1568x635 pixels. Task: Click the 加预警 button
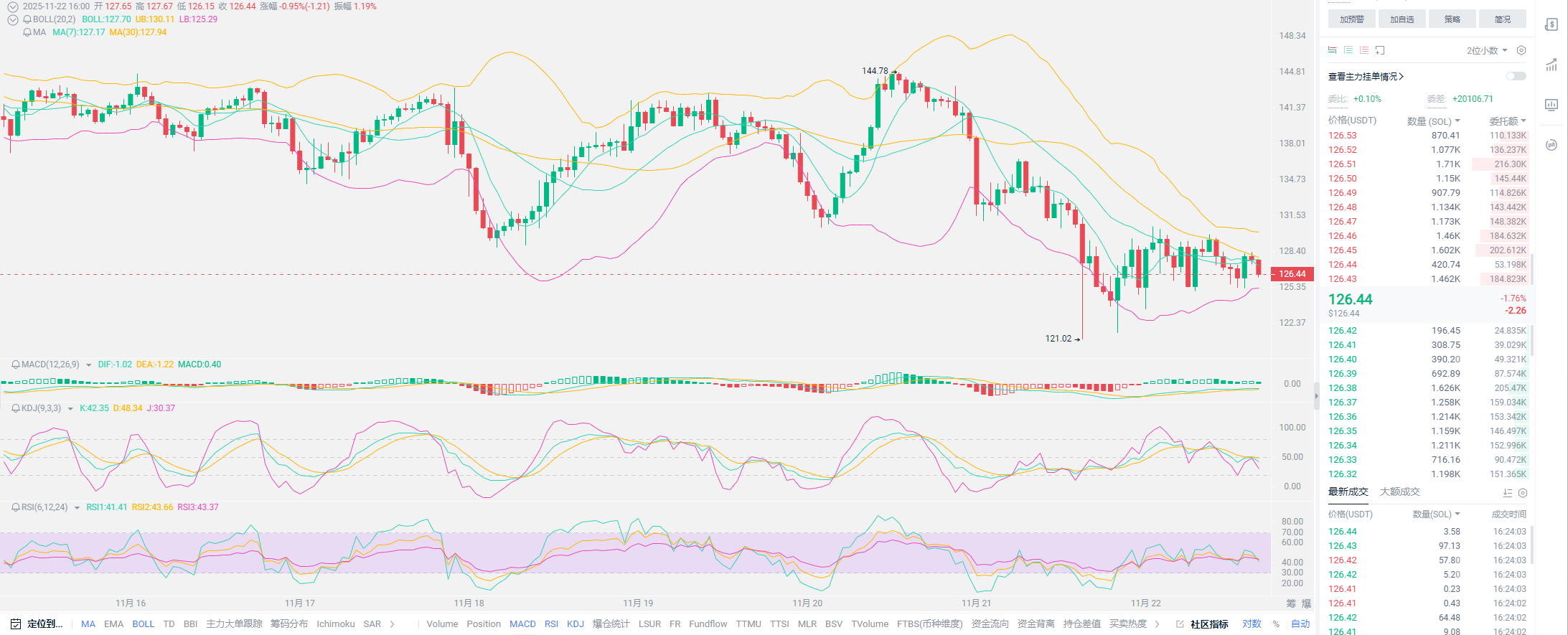(1351, 19)
